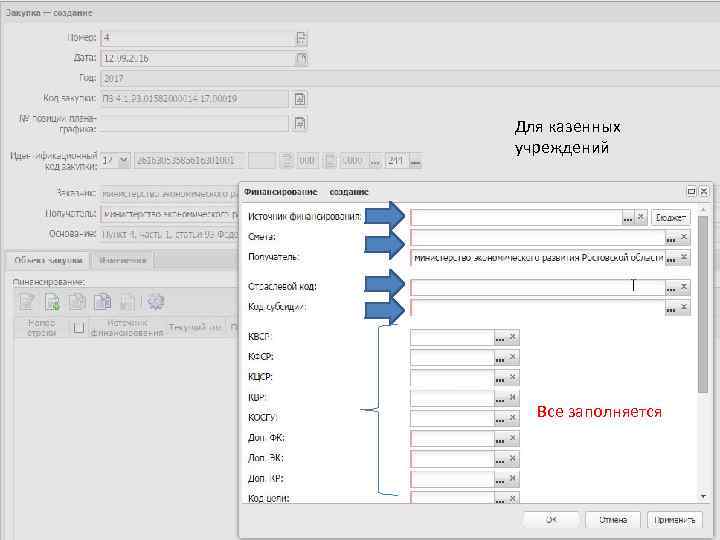
Task: Click the dialog scrollbar down arrow
Action: coord(703,496)
